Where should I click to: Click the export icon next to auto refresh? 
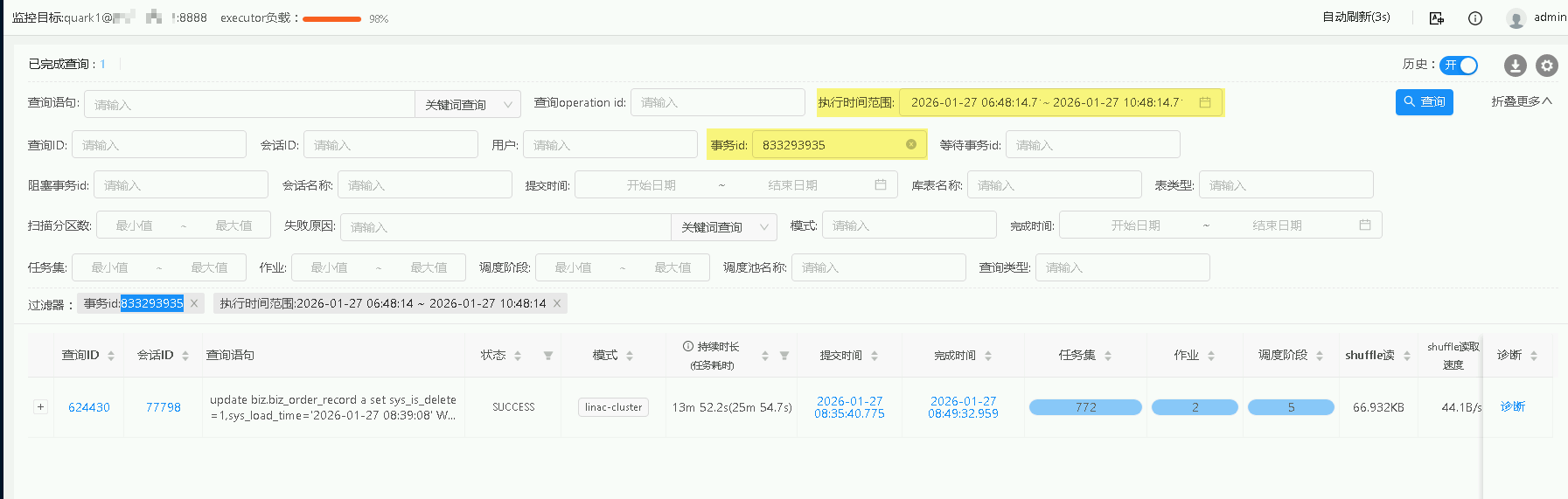point(1437,18)
